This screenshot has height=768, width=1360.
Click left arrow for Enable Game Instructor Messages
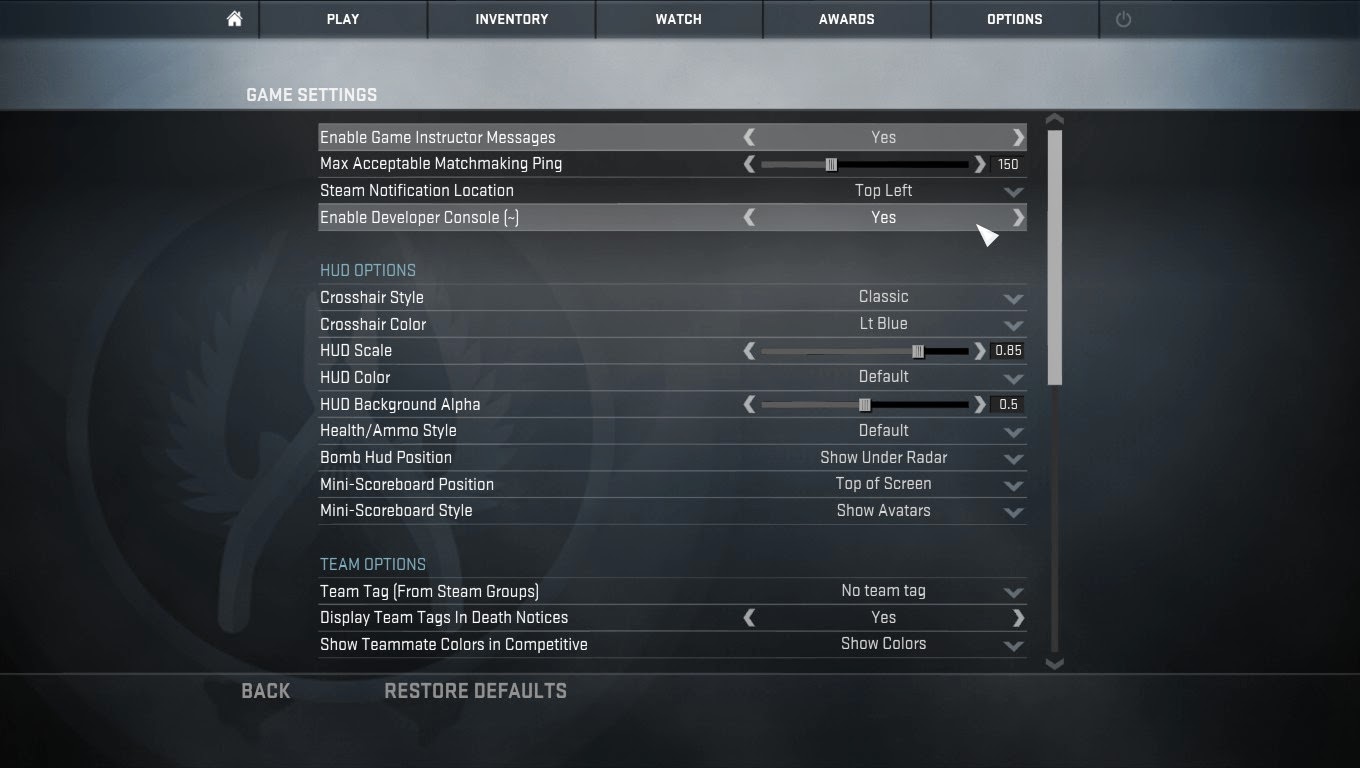coord(749,137)
